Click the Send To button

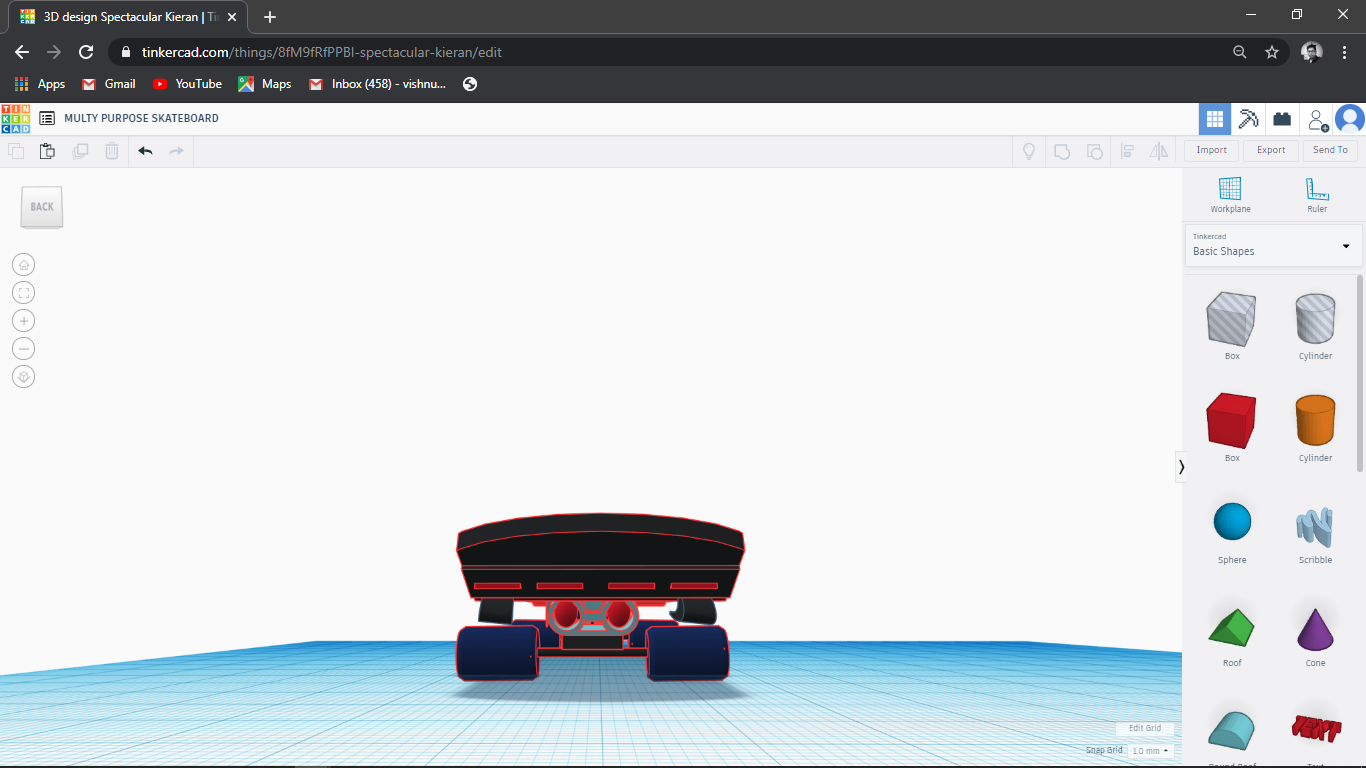pyautogui.click(x=1330, y=150)
